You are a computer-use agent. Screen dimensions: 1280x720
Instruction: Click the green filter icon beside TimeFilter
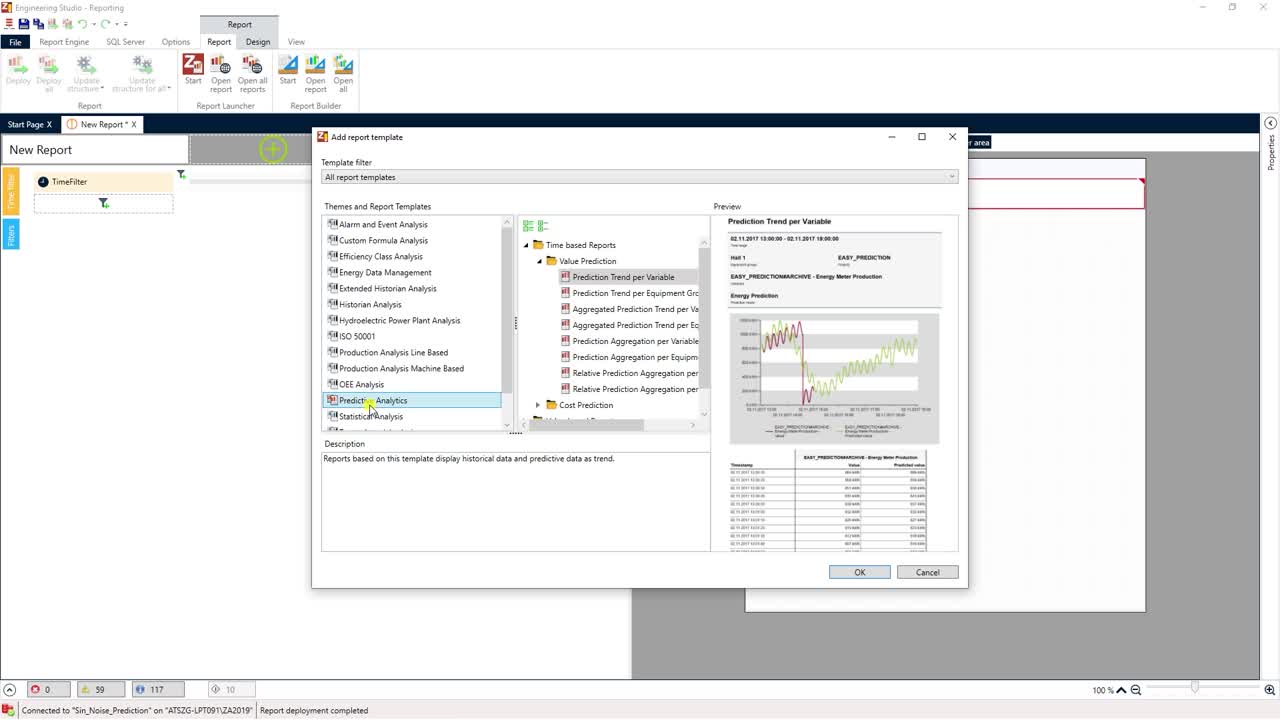coord(181,175)
